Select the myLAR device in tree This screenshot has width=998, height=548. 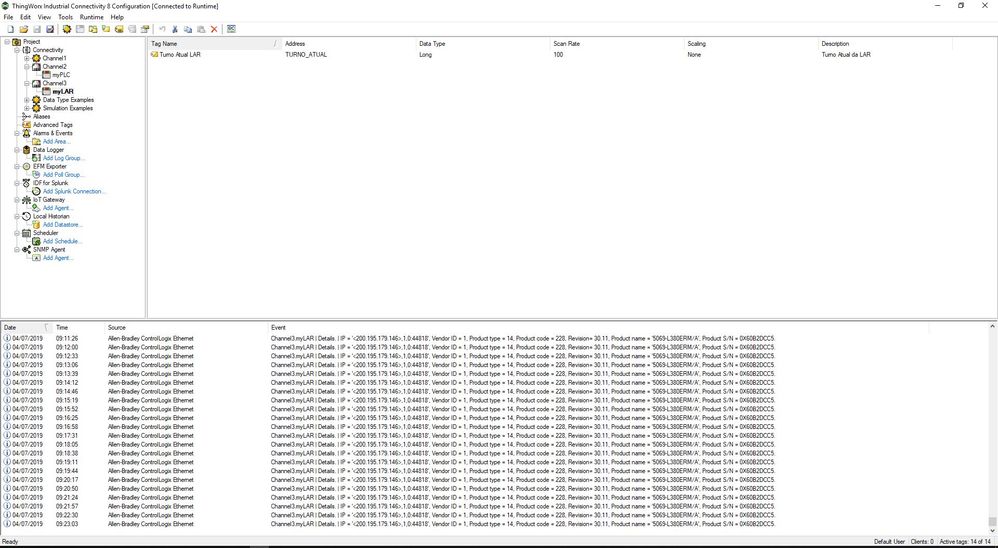coord(63,92)
